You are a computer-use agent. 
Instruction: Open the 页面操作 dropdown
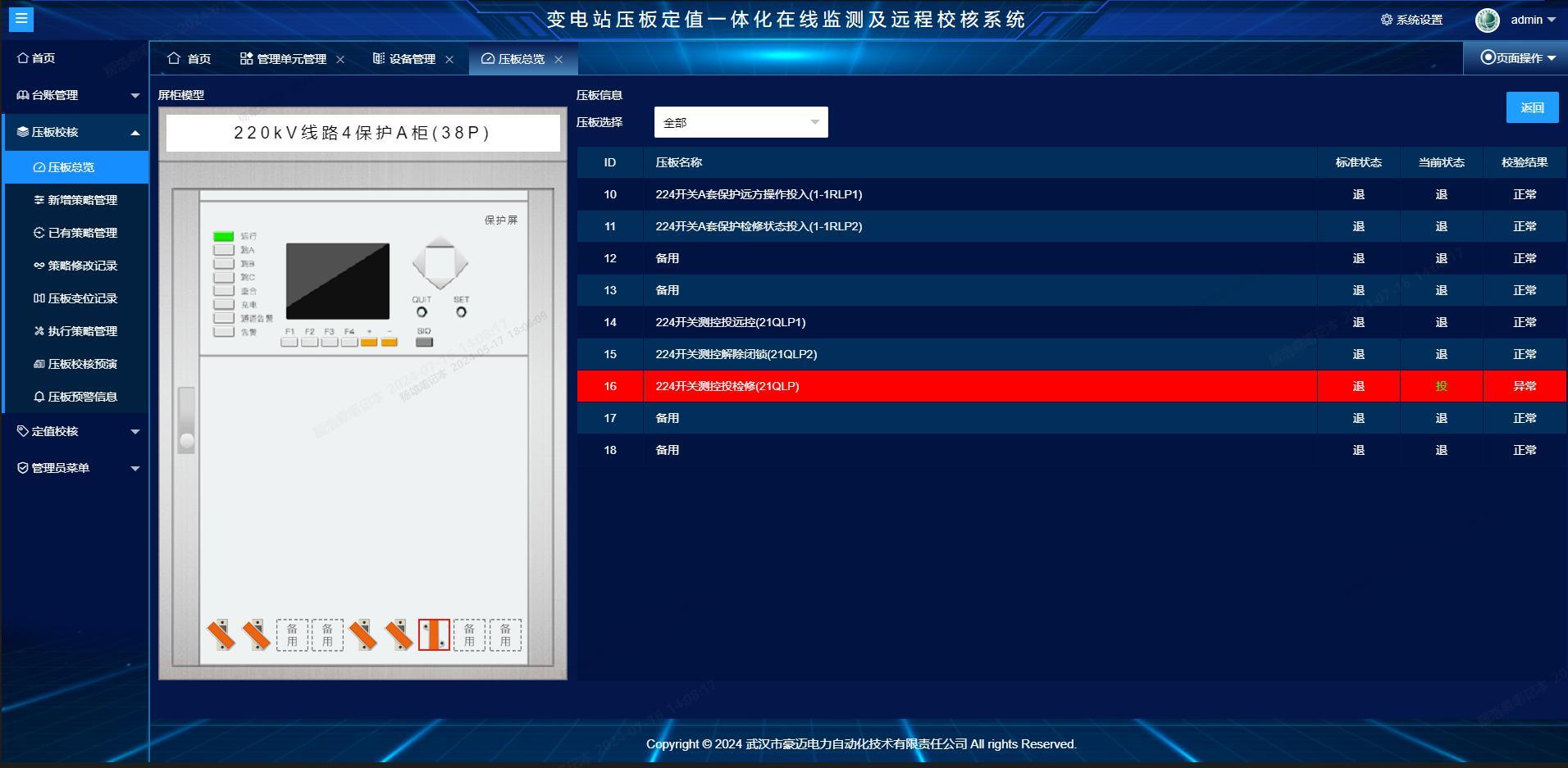[x=1517, y=58]
